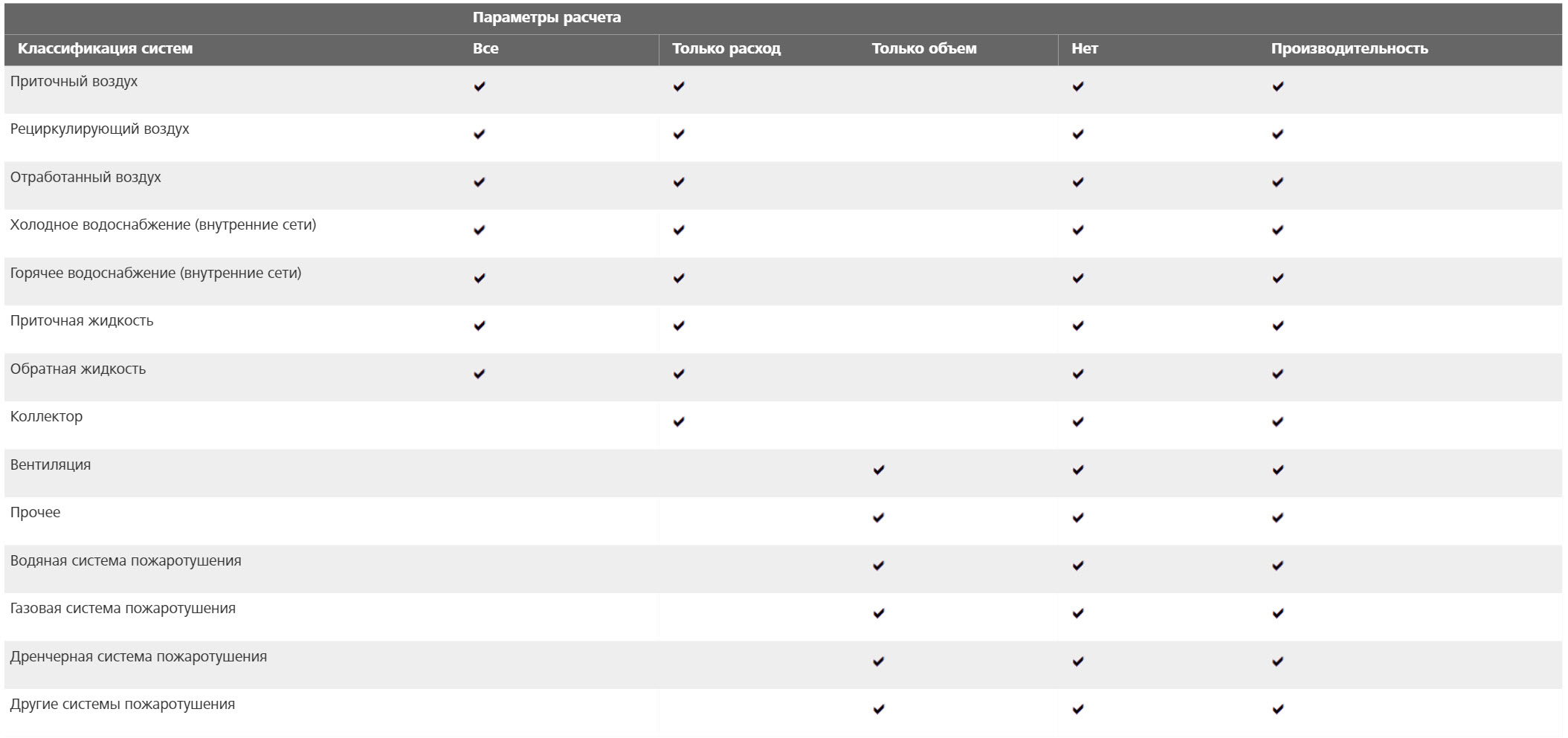
Task: Click the Нет column header
Action: (x=1085, y=49)
